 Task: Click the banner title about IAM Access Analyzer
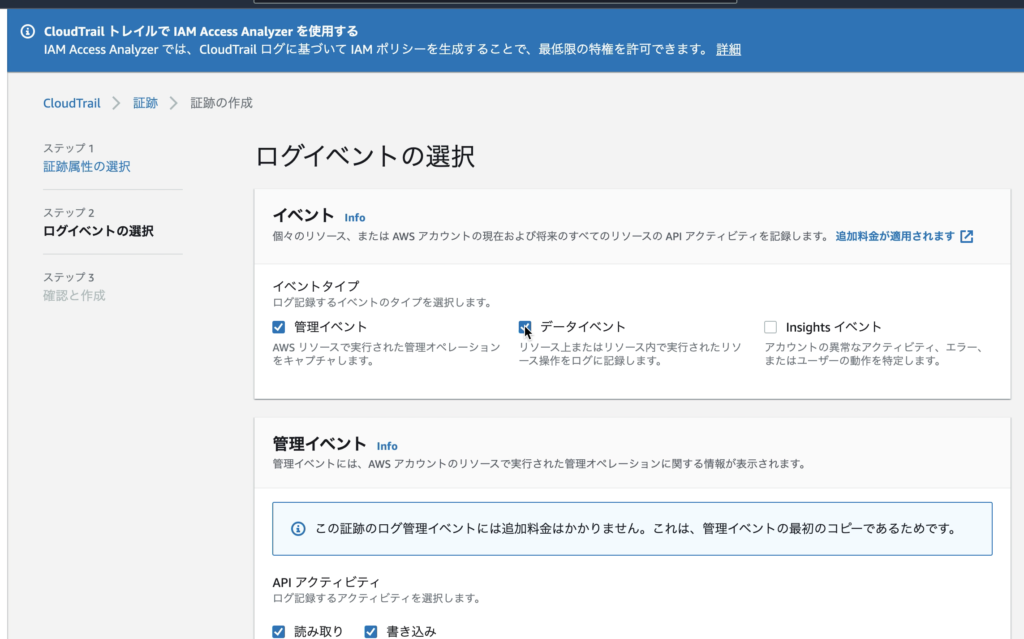pyautogui.click(x=201, y=31)
